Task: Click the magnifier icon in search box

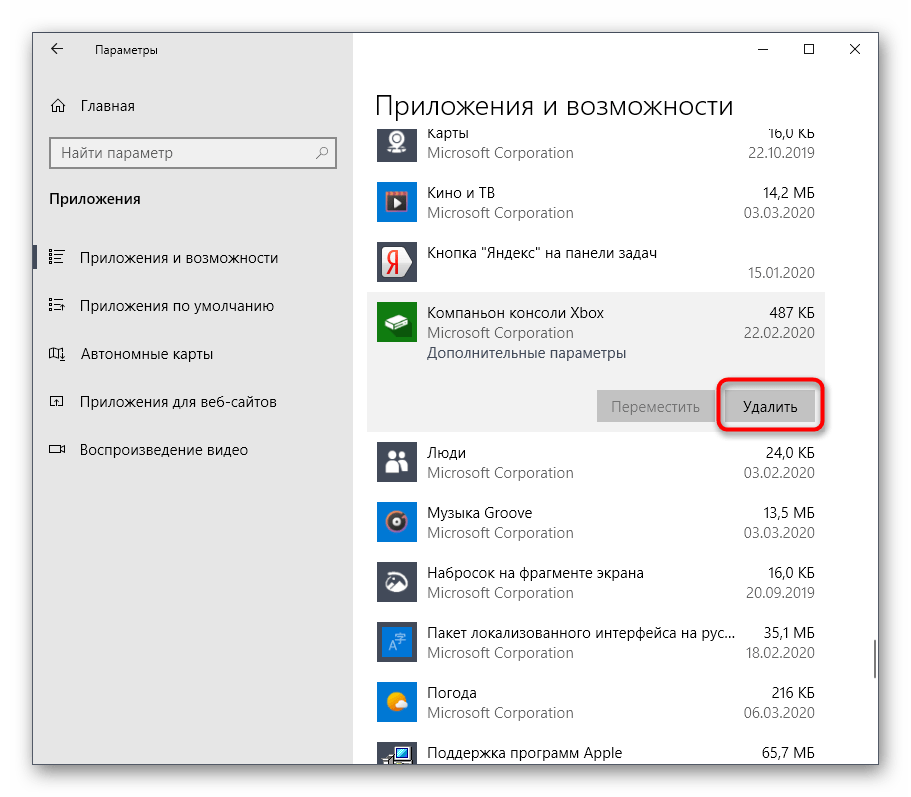Action: (x=322, y=153)
